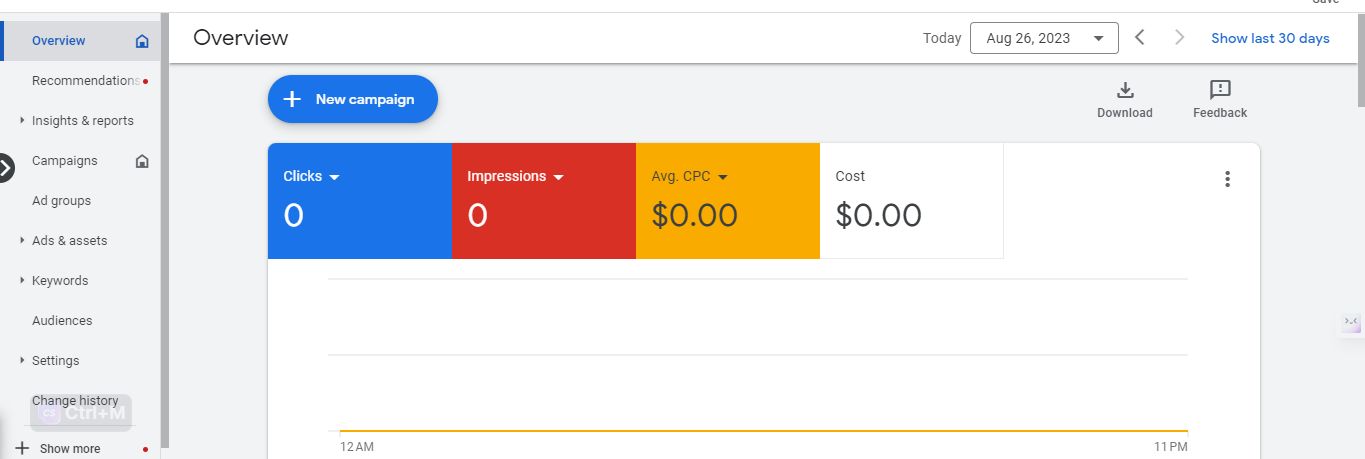Click the Download icon
Screen dimensions: 1365x459
click(x=1124, y=90)
